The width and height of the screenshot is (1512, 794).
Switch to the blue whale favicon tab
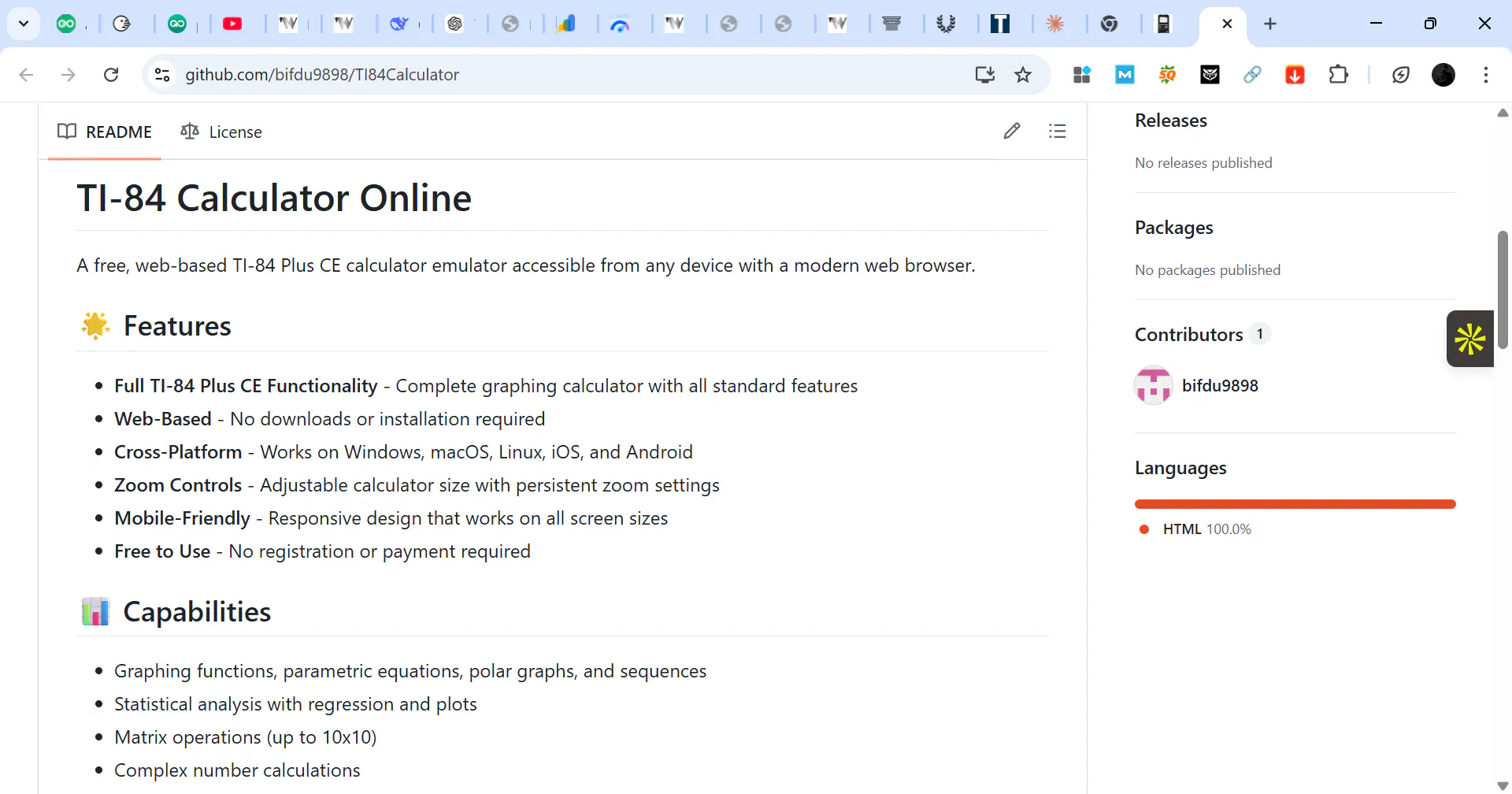coord(399,24)
